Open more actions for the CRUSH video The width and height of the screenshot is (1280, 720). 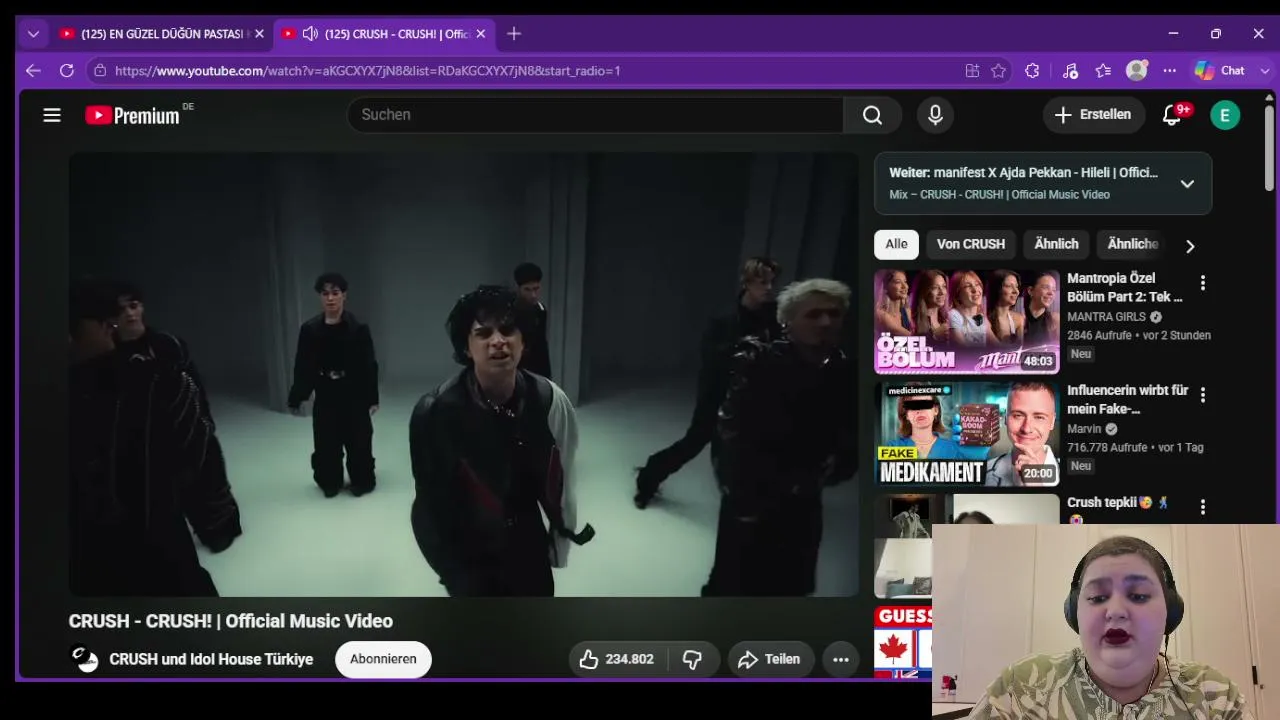click(840, 659)
